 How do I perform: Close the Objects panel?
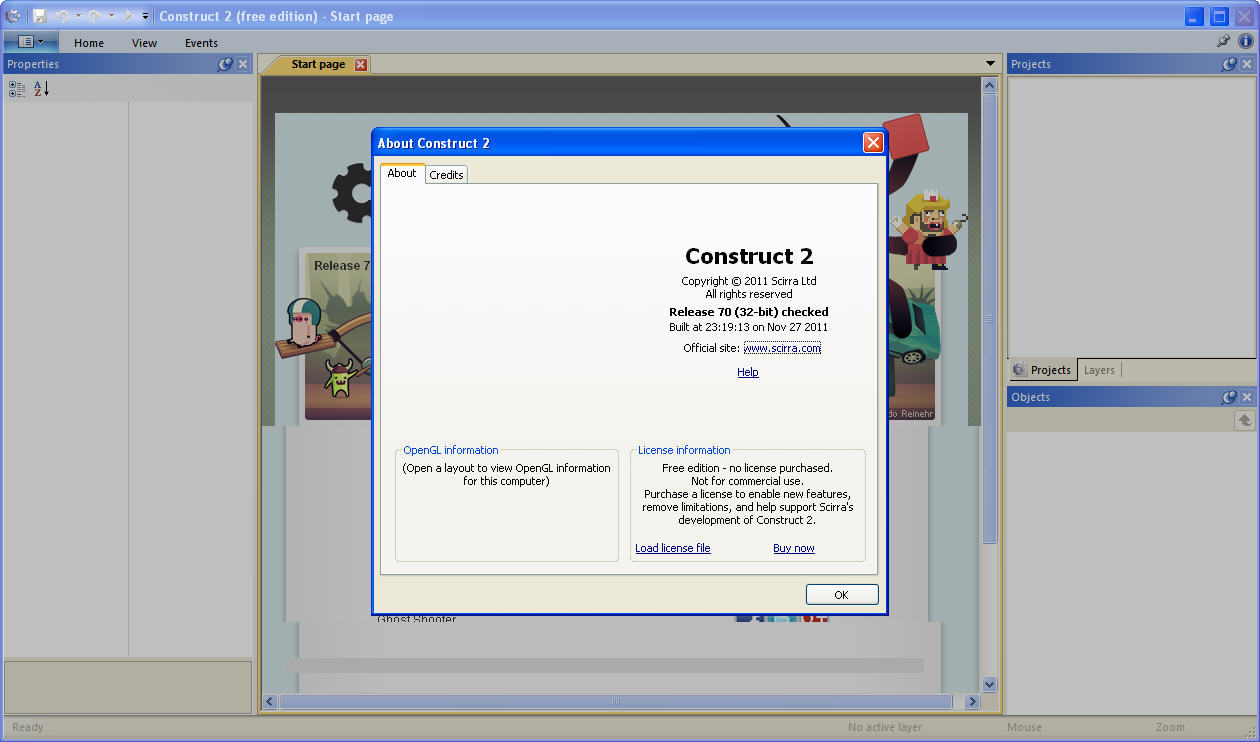(1246, 397)
